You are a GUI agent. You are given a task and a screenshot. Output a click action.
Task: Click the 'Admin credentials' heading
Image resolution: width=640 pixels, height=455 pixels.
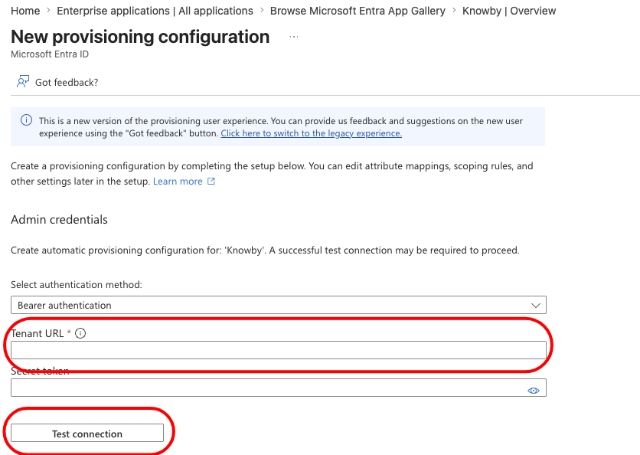point(59,220)
